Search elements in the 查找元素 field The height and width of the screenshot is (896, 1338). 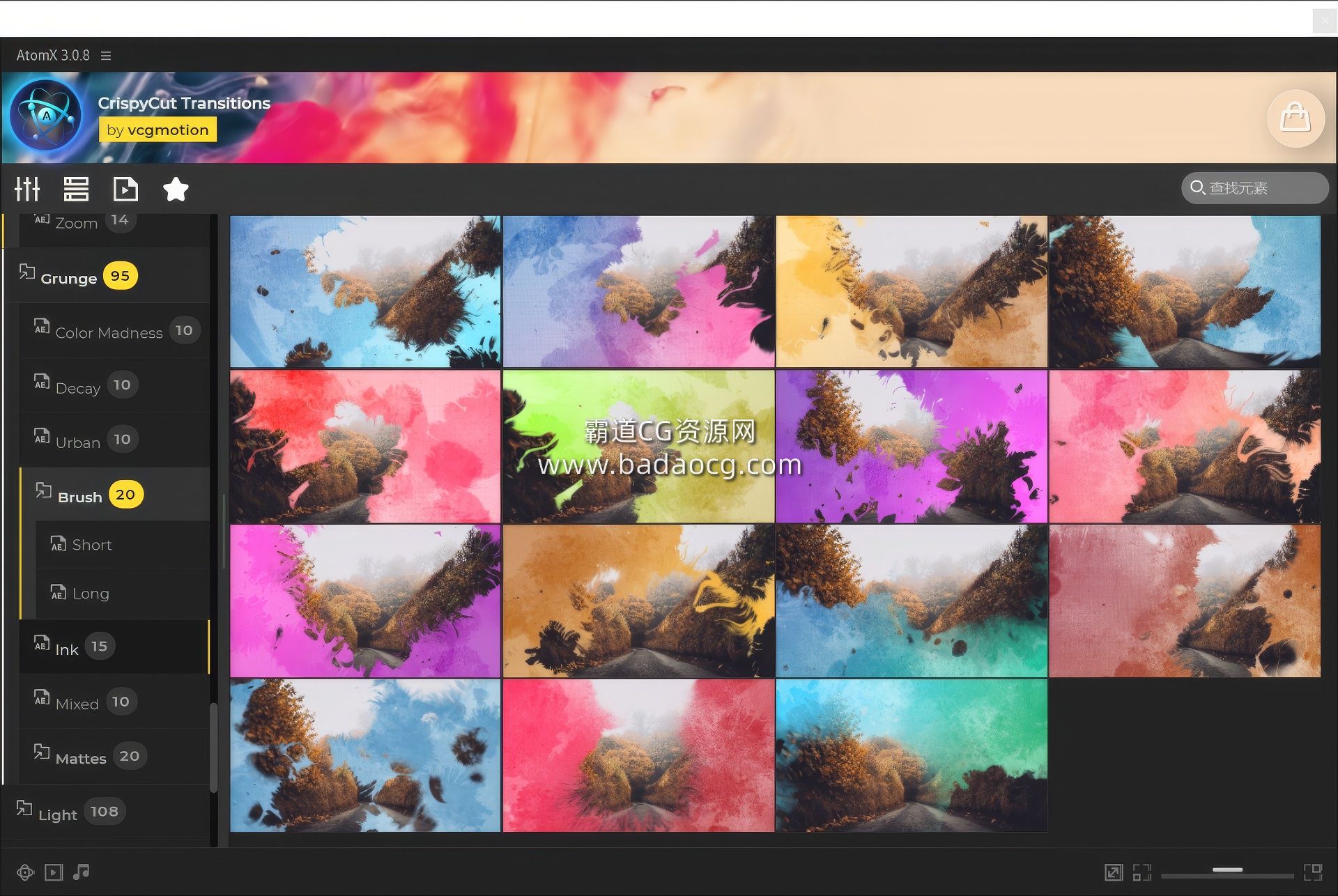coord(1254,188)
